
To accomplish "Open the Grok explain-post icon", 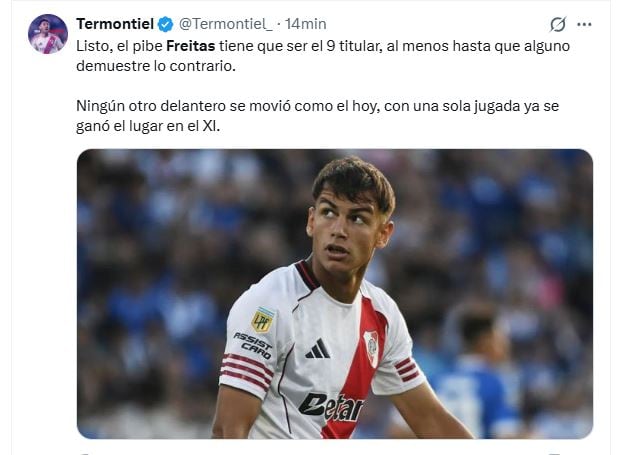I will coord(557,24).
